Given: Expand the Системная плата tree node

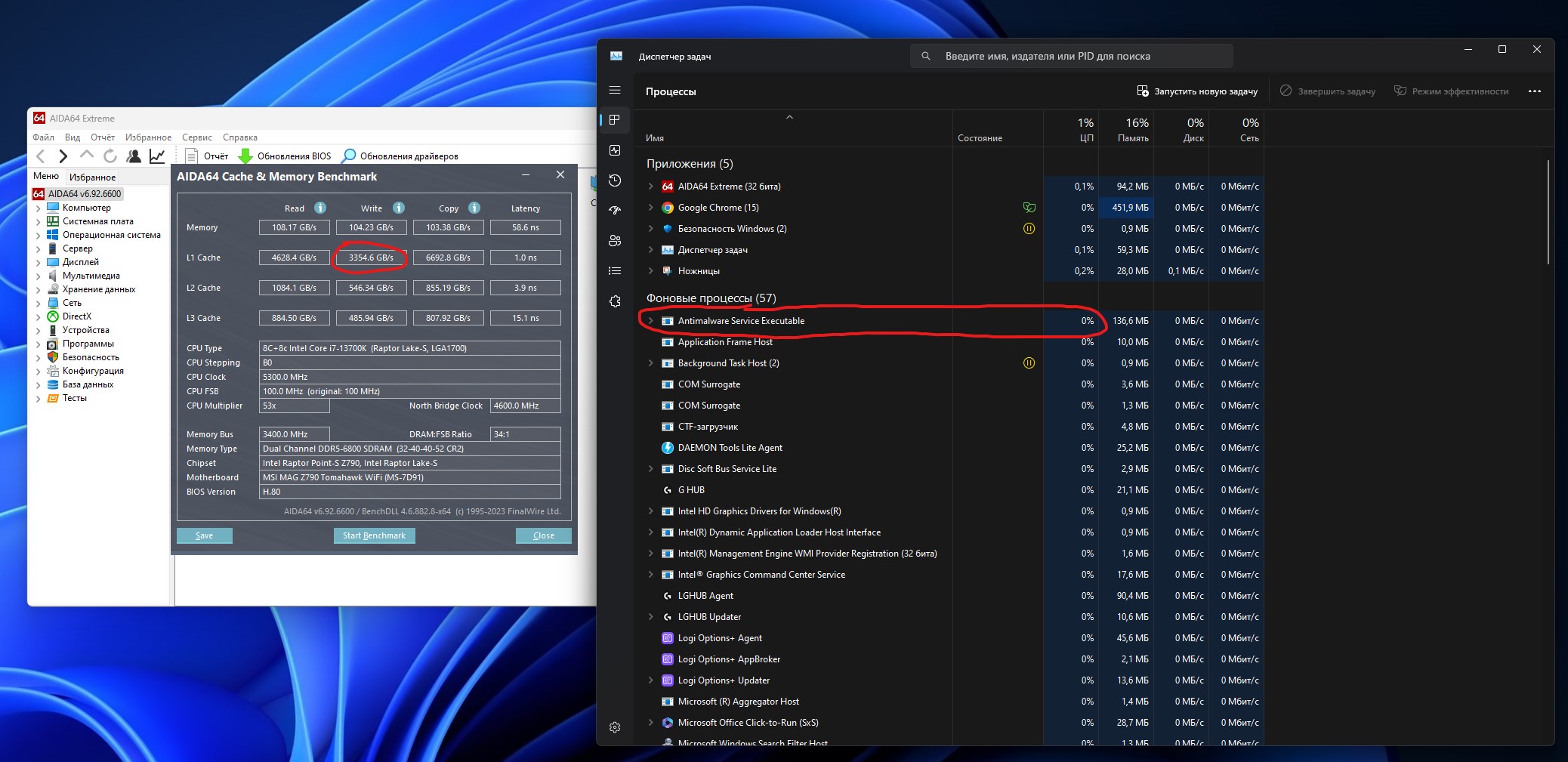Looking at the screenshot, I should tap(39, 222).
